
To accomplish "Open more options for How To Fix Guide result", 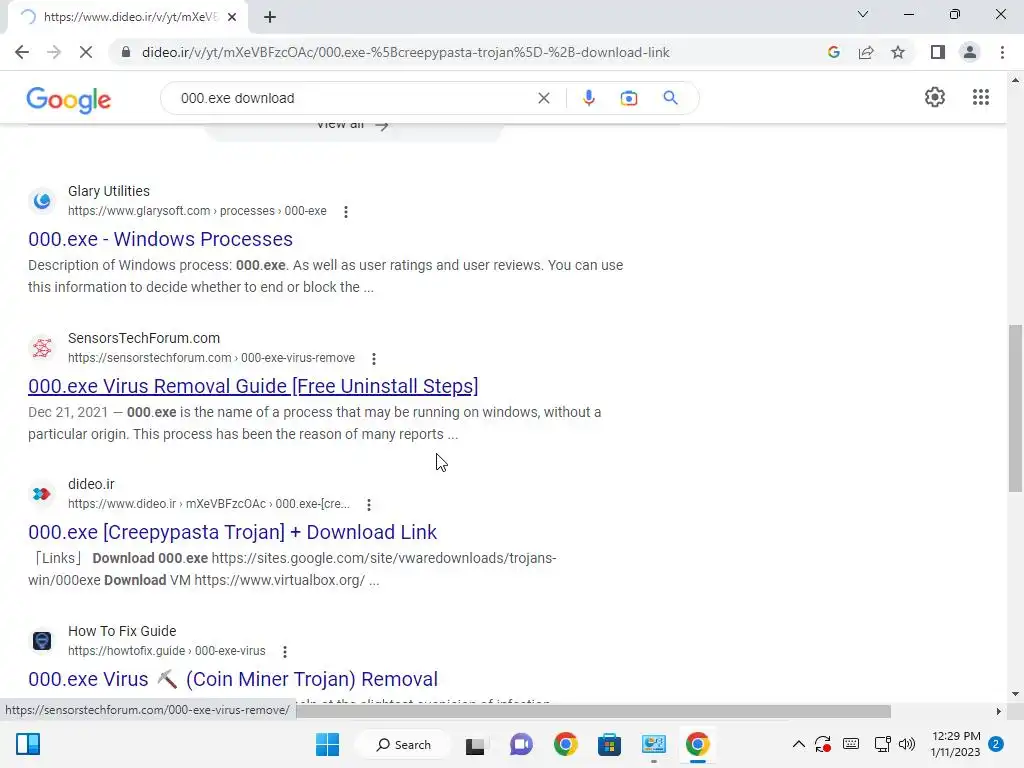I will click(285, 652).
